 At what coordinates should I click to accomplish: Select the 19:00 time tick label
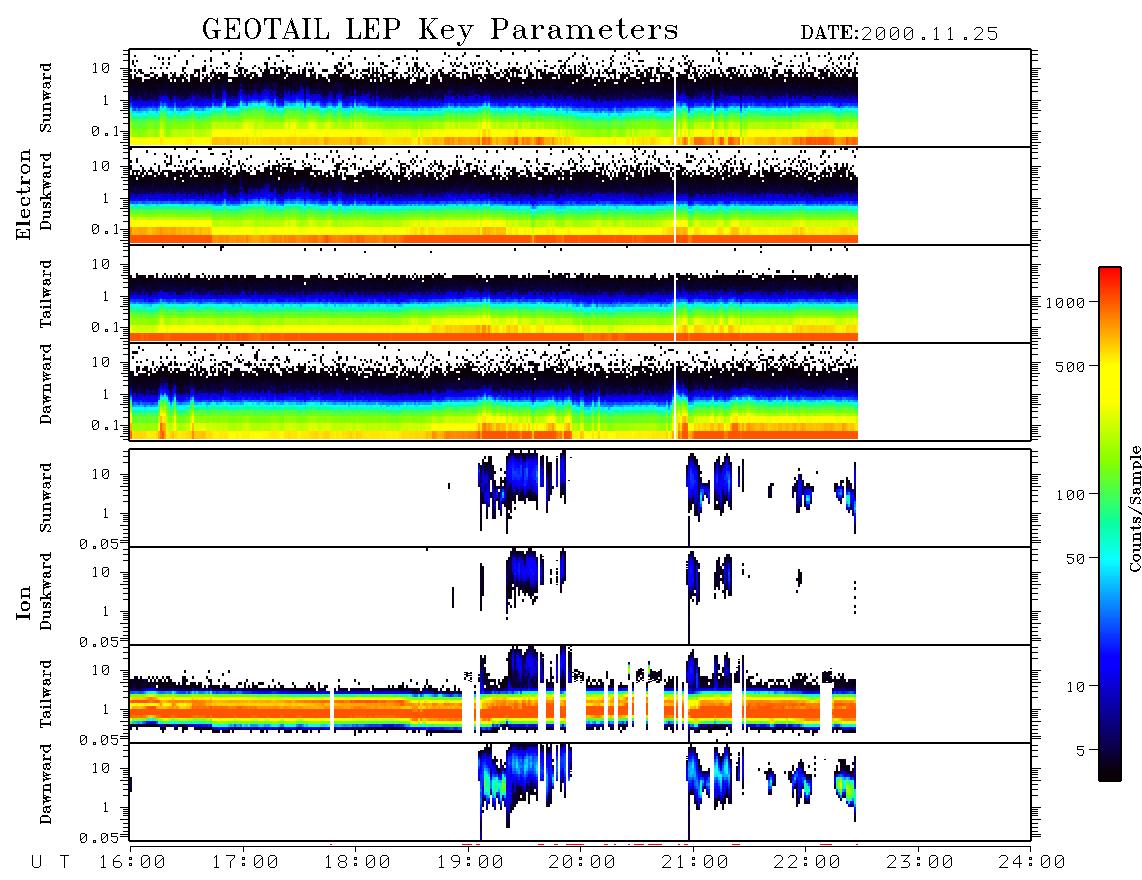[470, 863]
